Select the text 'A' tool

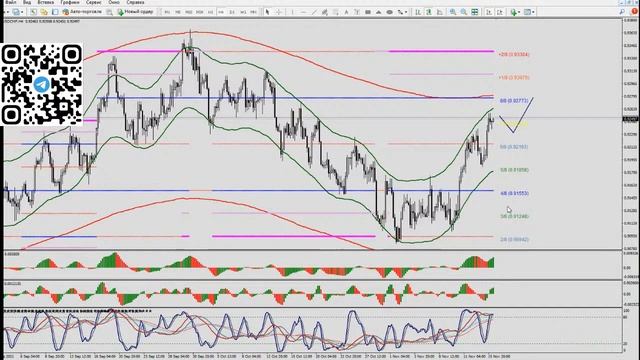346,12
